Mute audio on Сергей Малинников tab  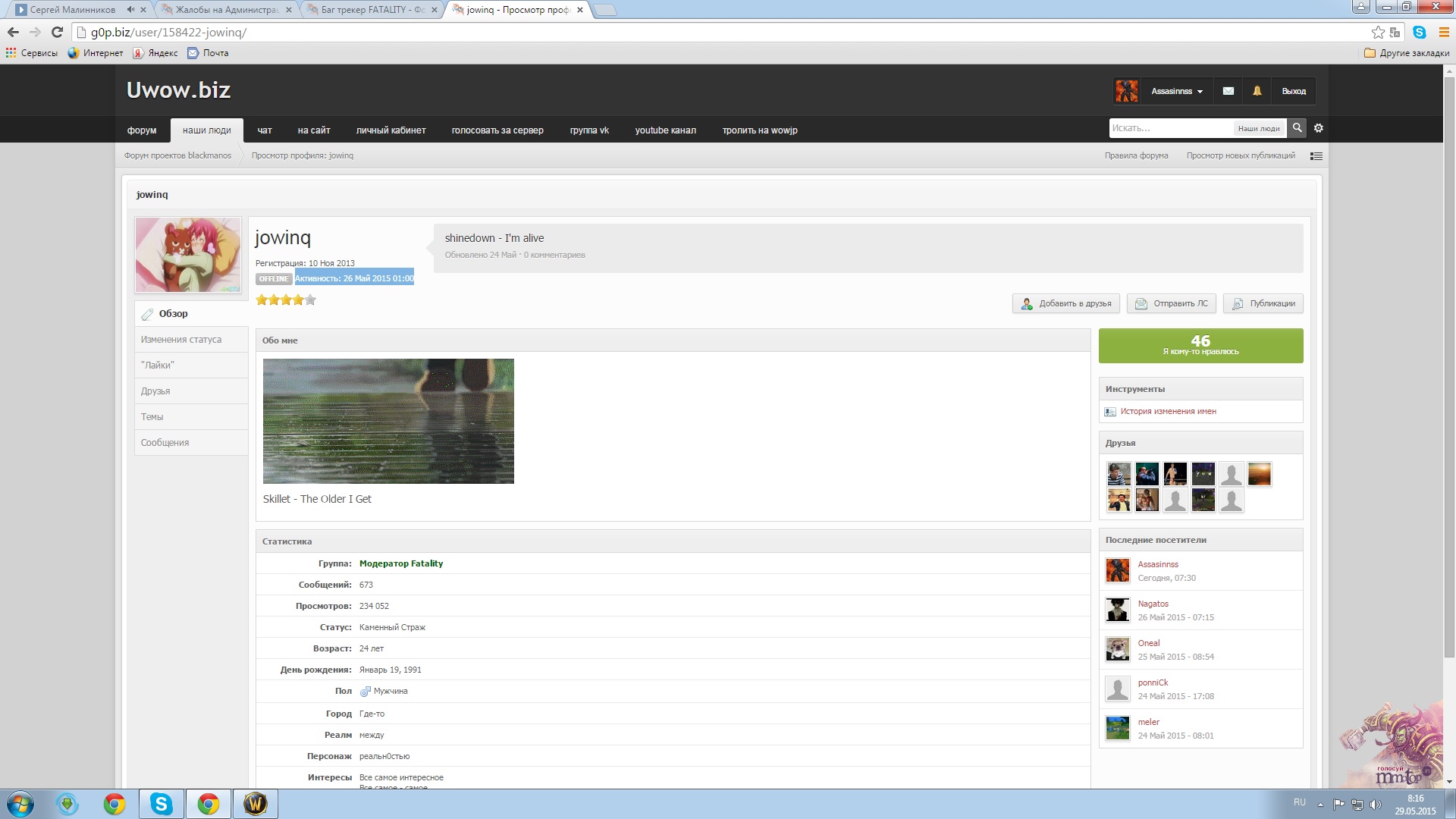(x=130, y=10)
